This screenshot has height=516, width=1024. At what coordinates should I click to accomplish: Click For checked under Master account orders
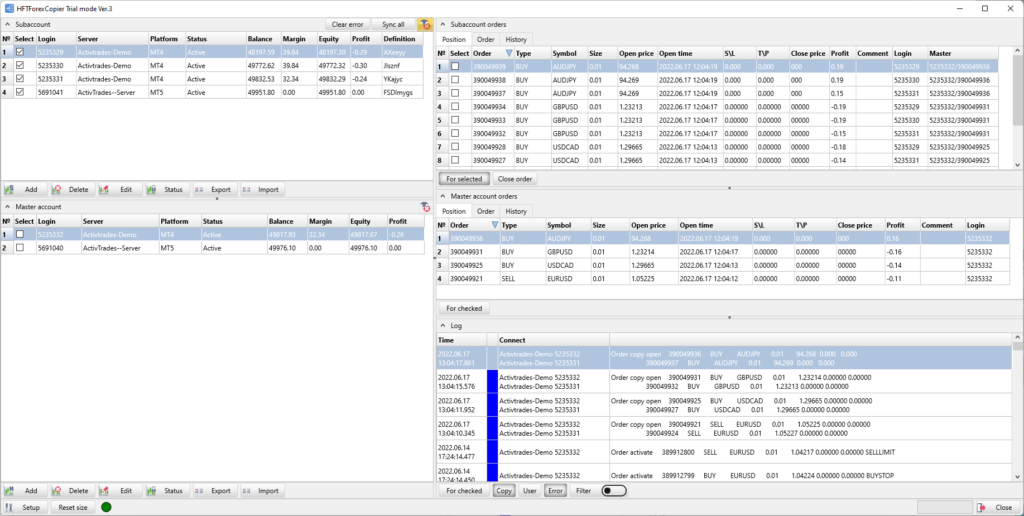[x=464, y=308]
